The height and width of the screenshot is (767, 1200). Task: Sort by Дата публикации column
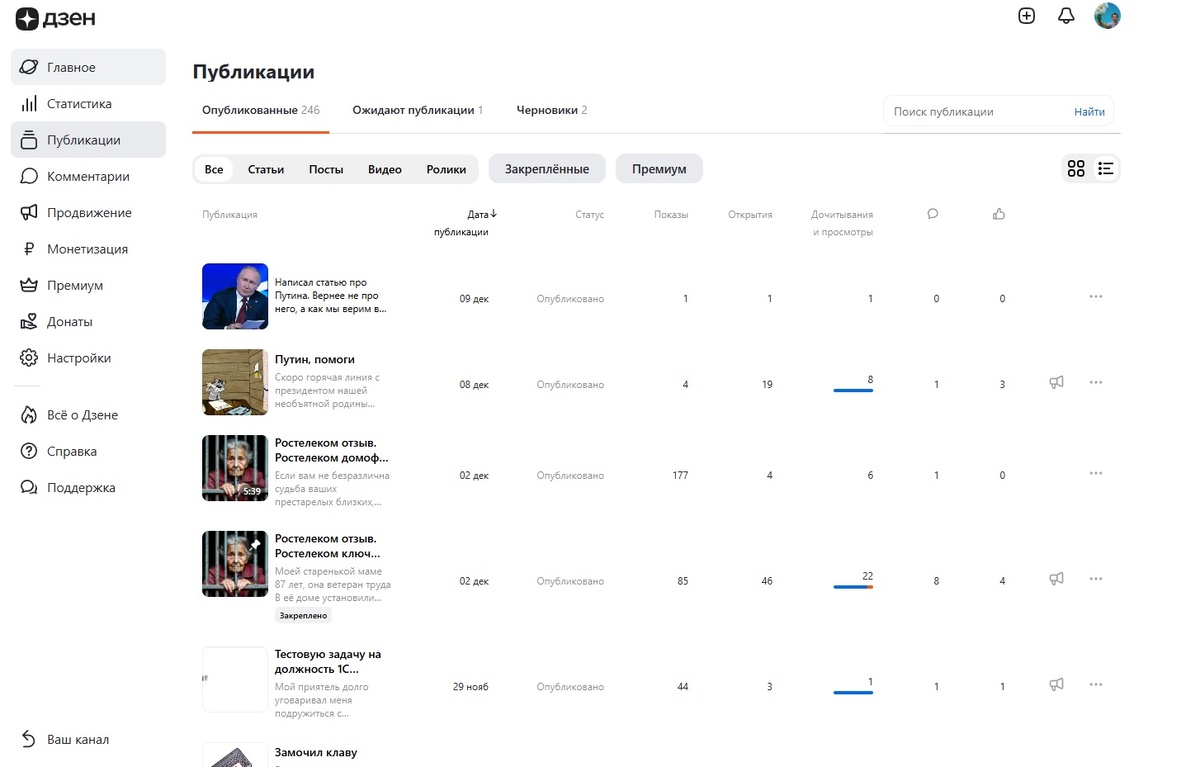[x=465, y=223]
